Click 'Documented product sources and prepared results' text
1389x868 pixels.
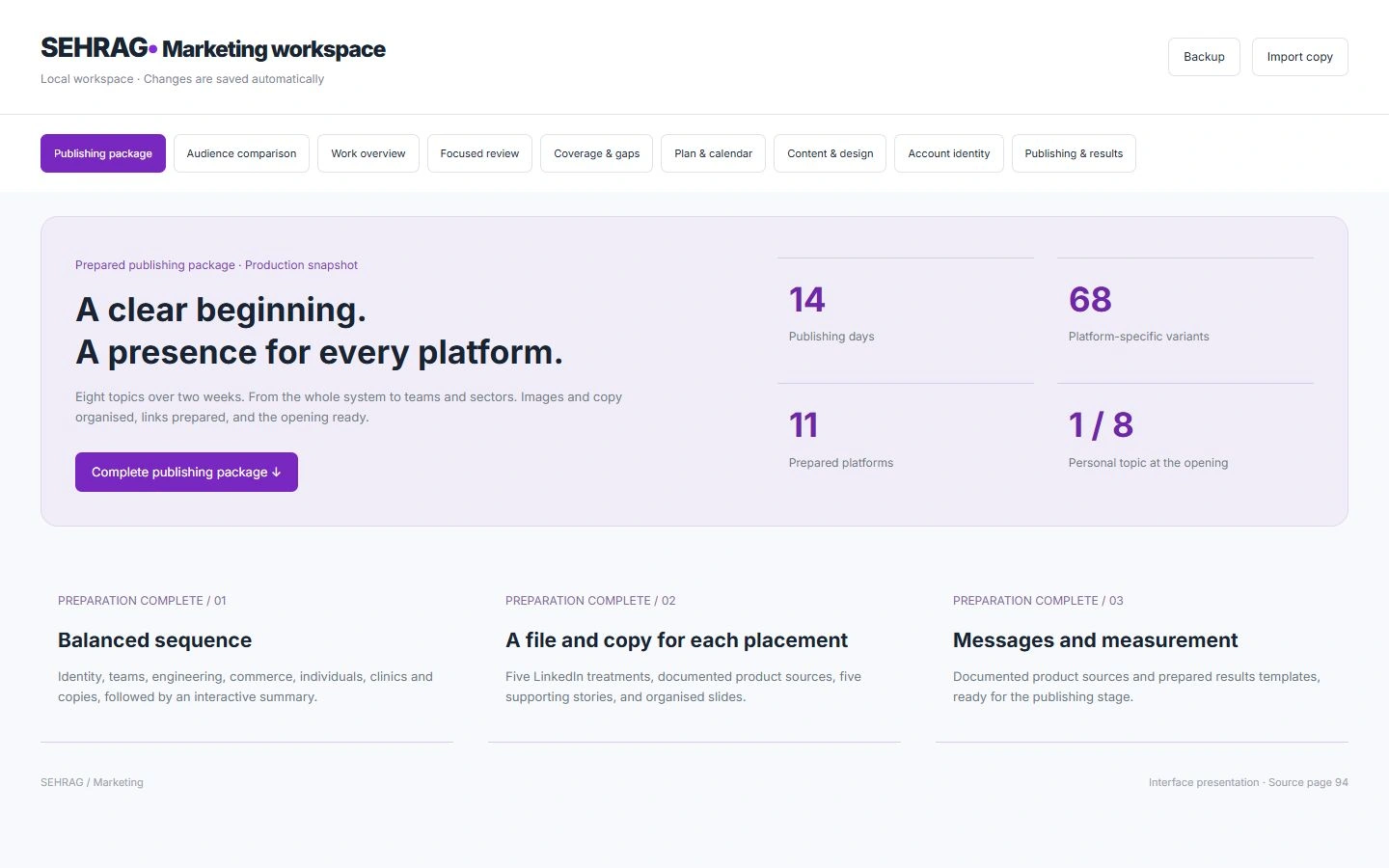(1136, 687)
